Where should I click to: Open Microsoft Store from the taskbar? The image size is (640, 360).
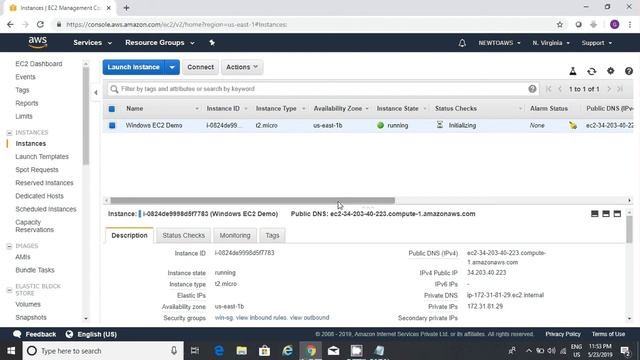[264, 351]
